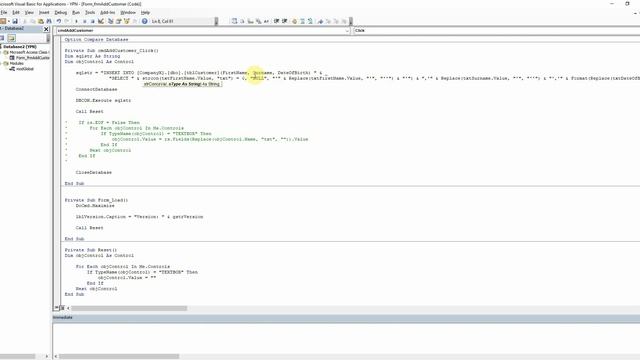The height and width of the screenshot is (360, 640).
Task: Click the 'DoCmd.Maximize' code line
Action: (95, 206)
